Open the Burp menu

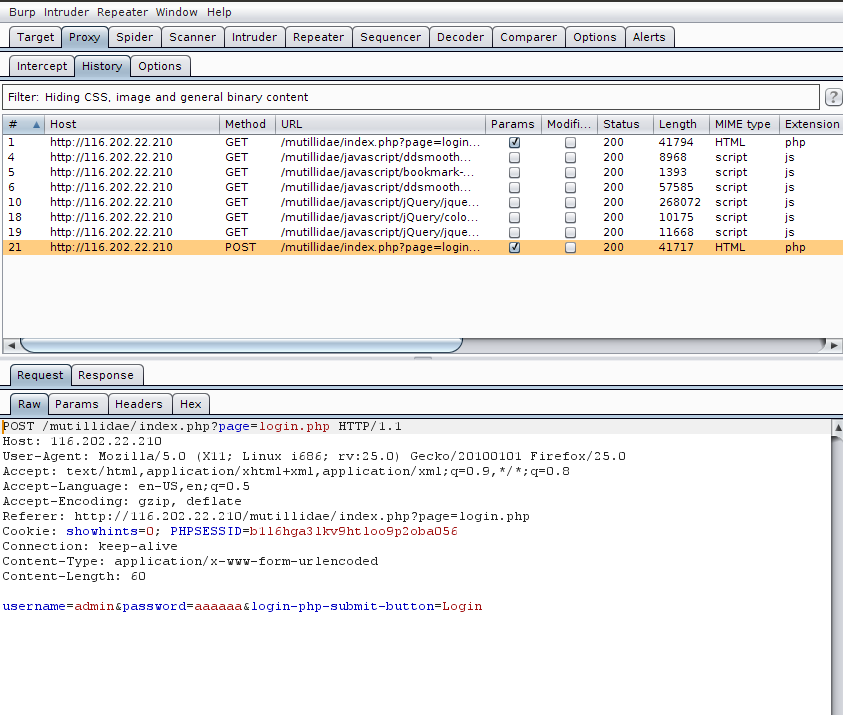pos(22,12)
